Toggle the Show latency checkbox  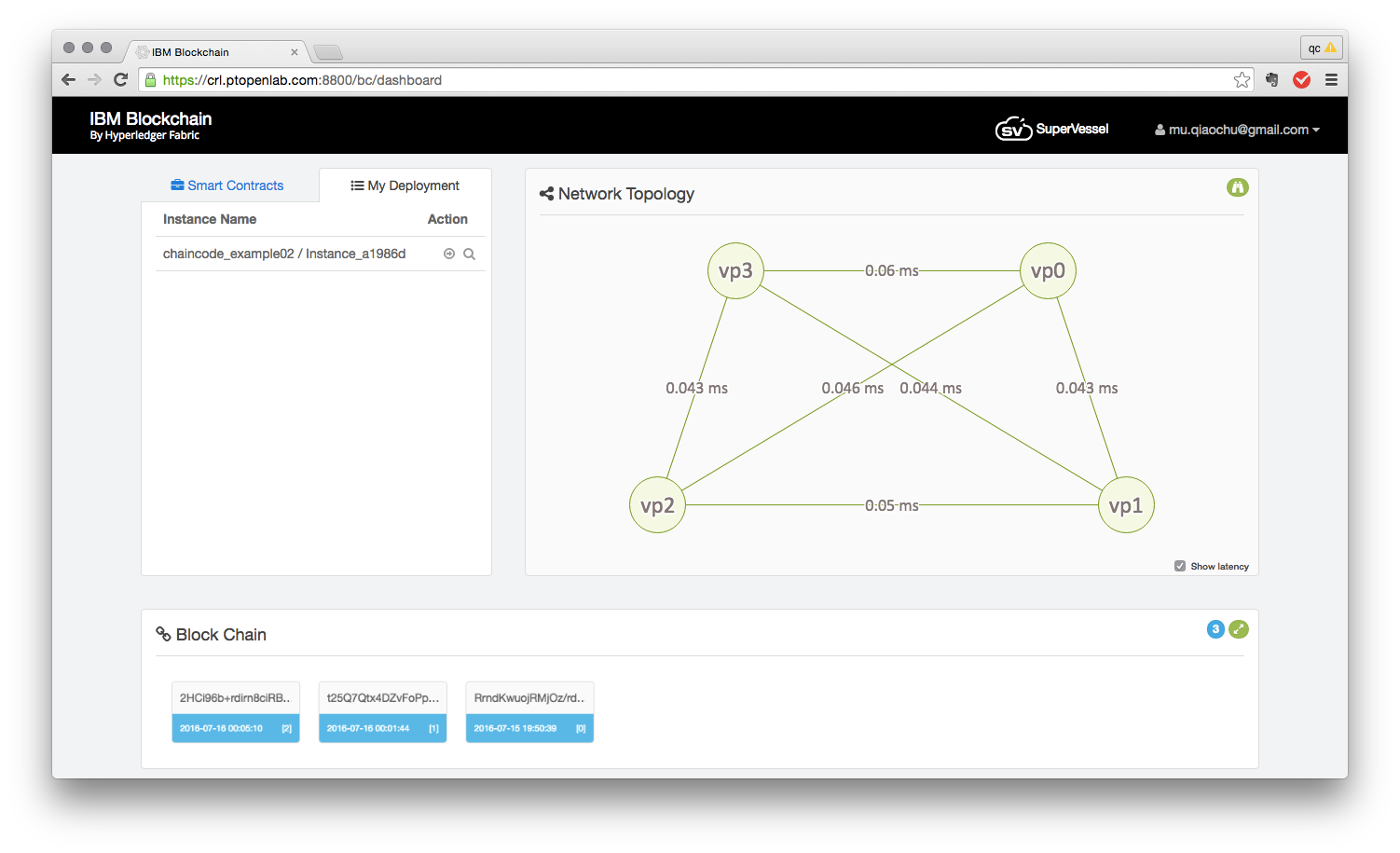pyautogui.click(x=1180, y=566)
